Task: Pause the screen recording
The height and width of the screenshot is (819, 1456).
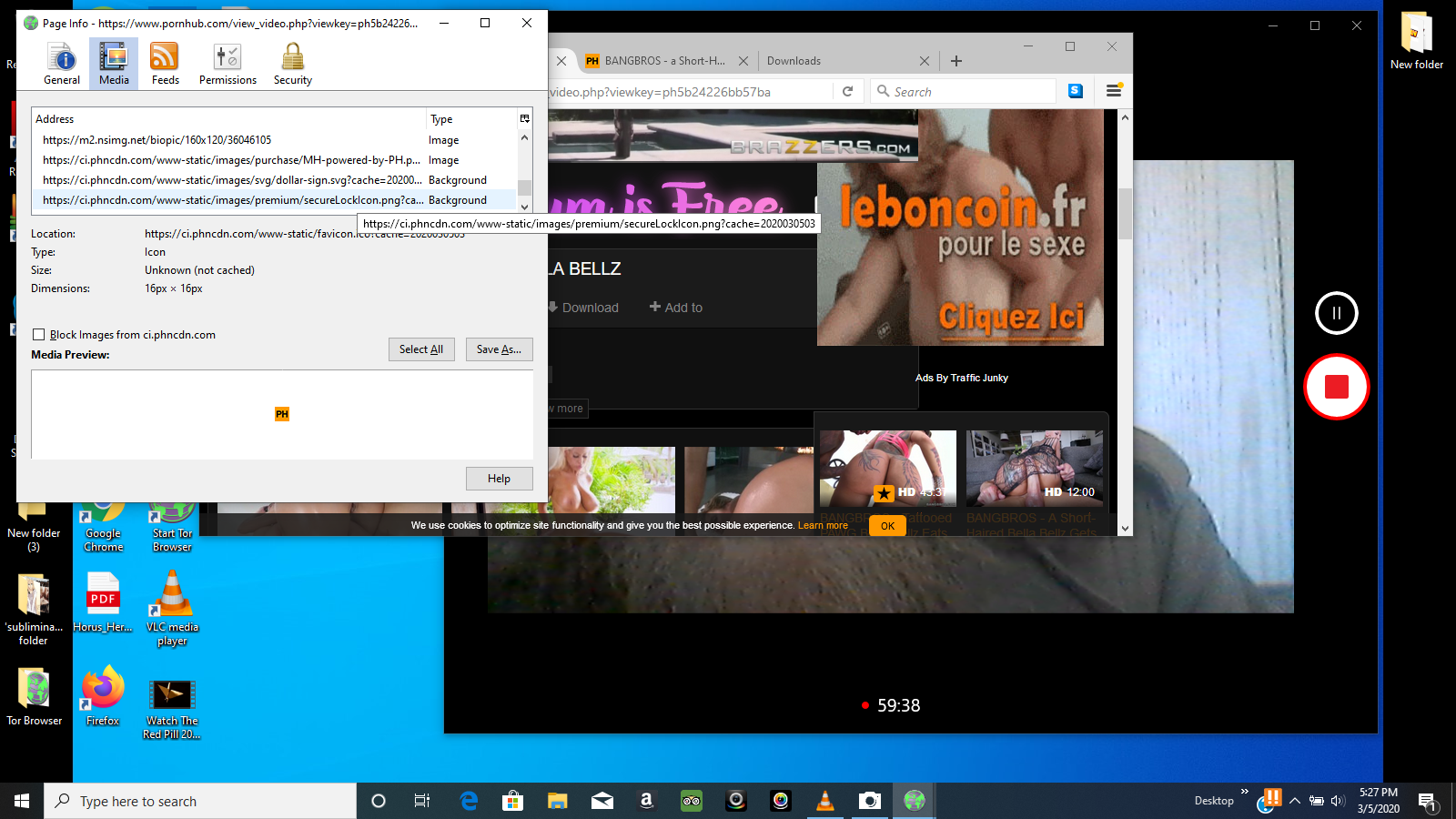Action: click(1336, 313)
